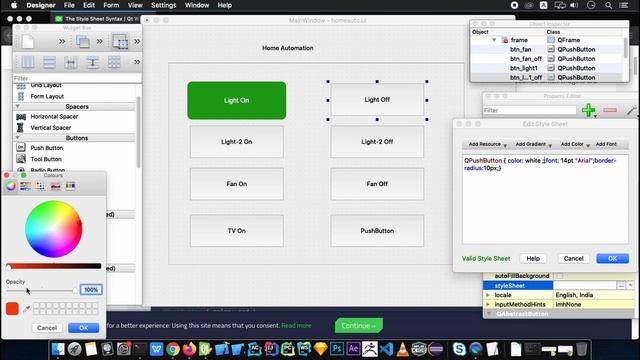Open Chrome from the Dock

173,349
